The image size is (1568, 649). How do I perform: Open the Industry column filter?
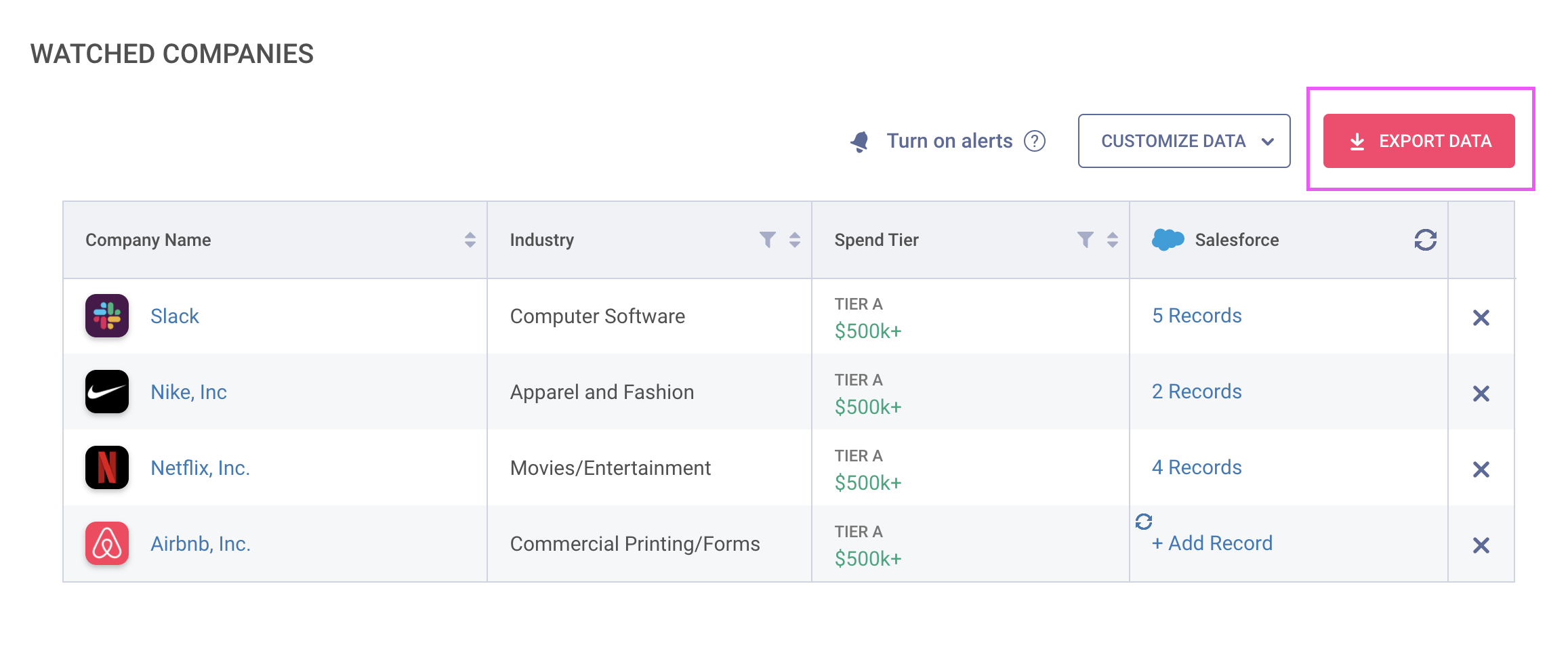click(x=767, y=240)
